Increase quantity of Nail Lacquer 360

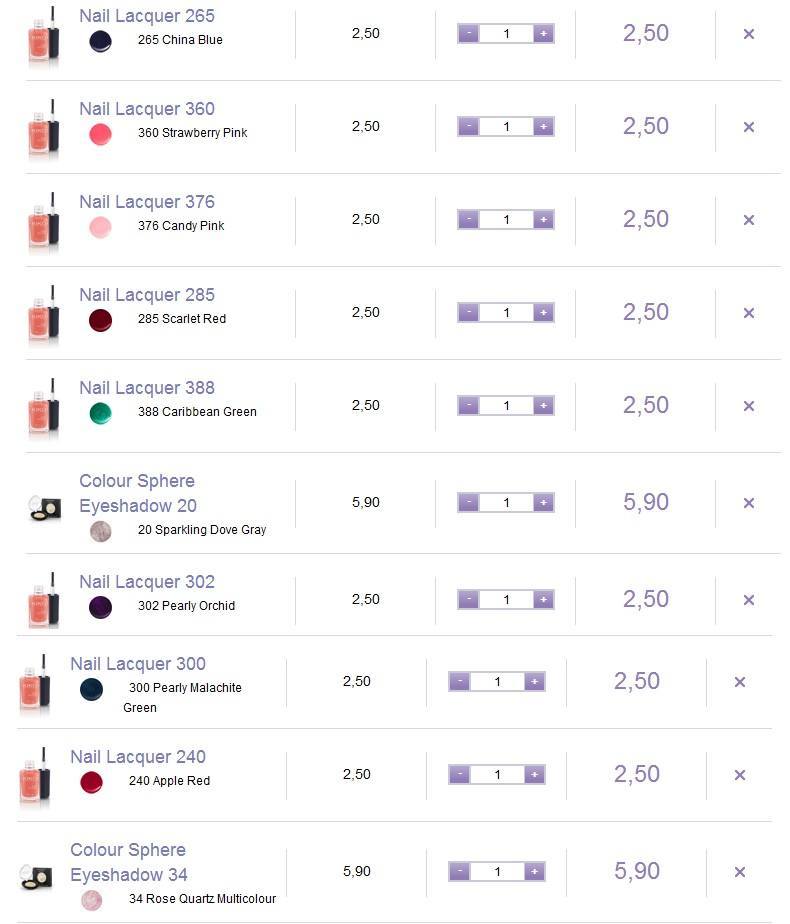pos(543,127)
